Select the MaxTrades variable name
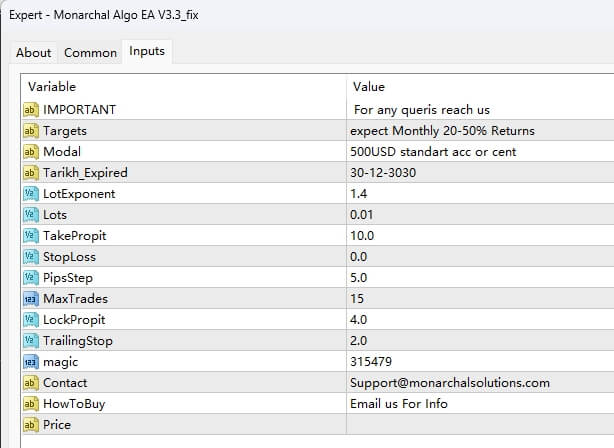The width and height of the screenshot is (614, 448). click(x=75, y=299)
